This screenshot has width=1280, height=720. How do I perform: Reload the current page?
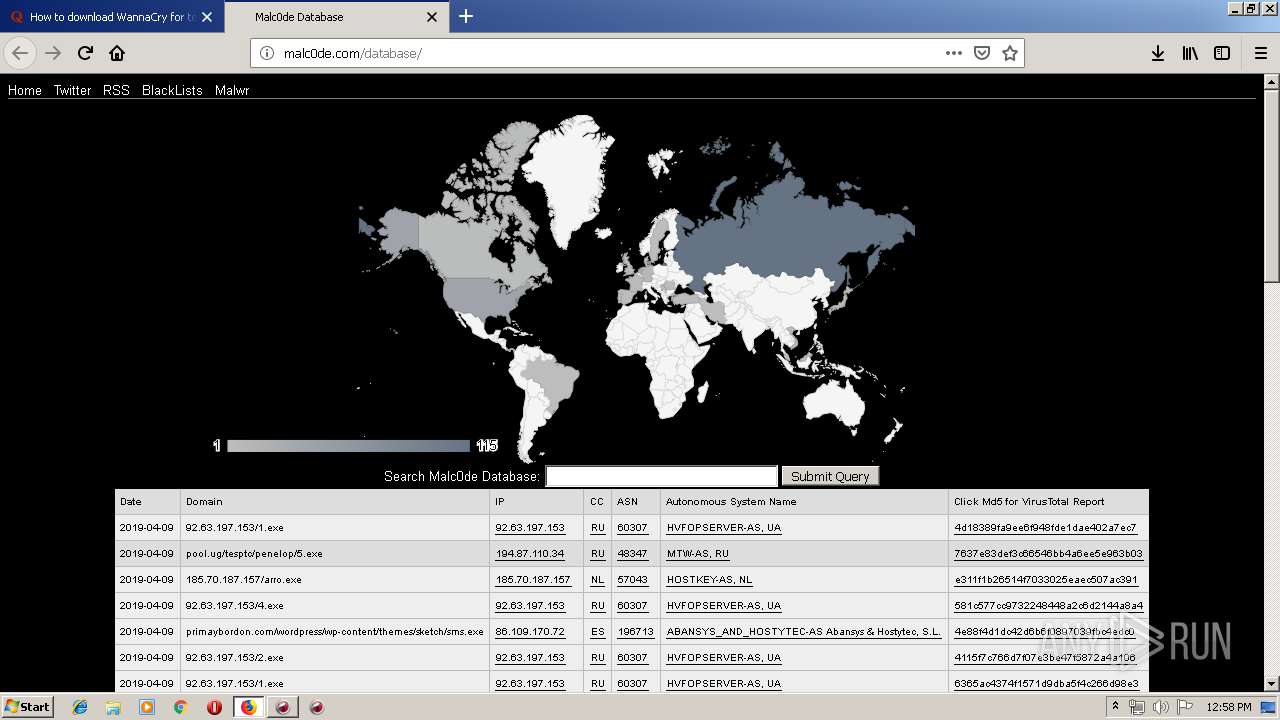tap(85, 53)
